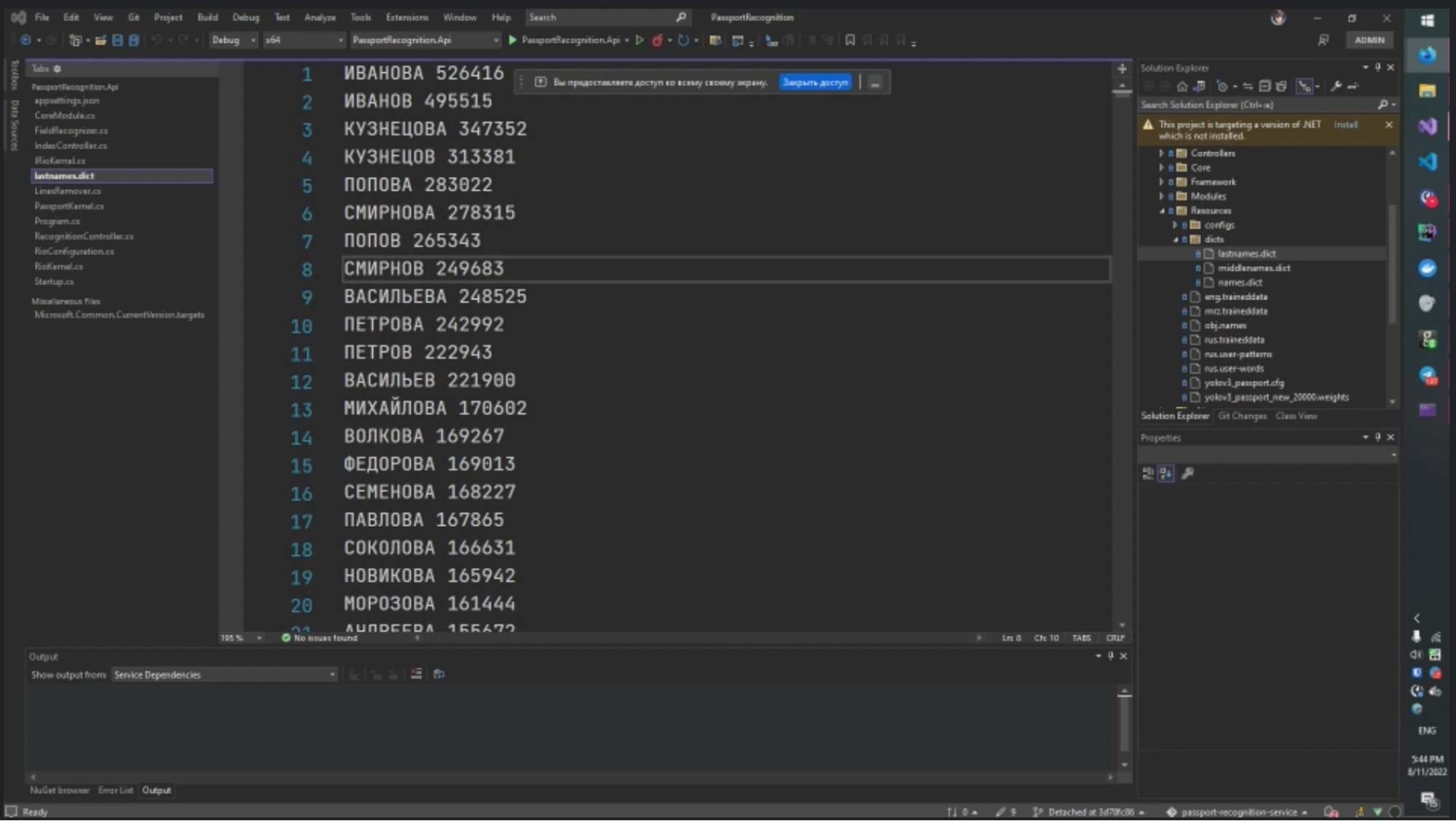Click Property Pages wrench in Properties panel

[1187, 474]
